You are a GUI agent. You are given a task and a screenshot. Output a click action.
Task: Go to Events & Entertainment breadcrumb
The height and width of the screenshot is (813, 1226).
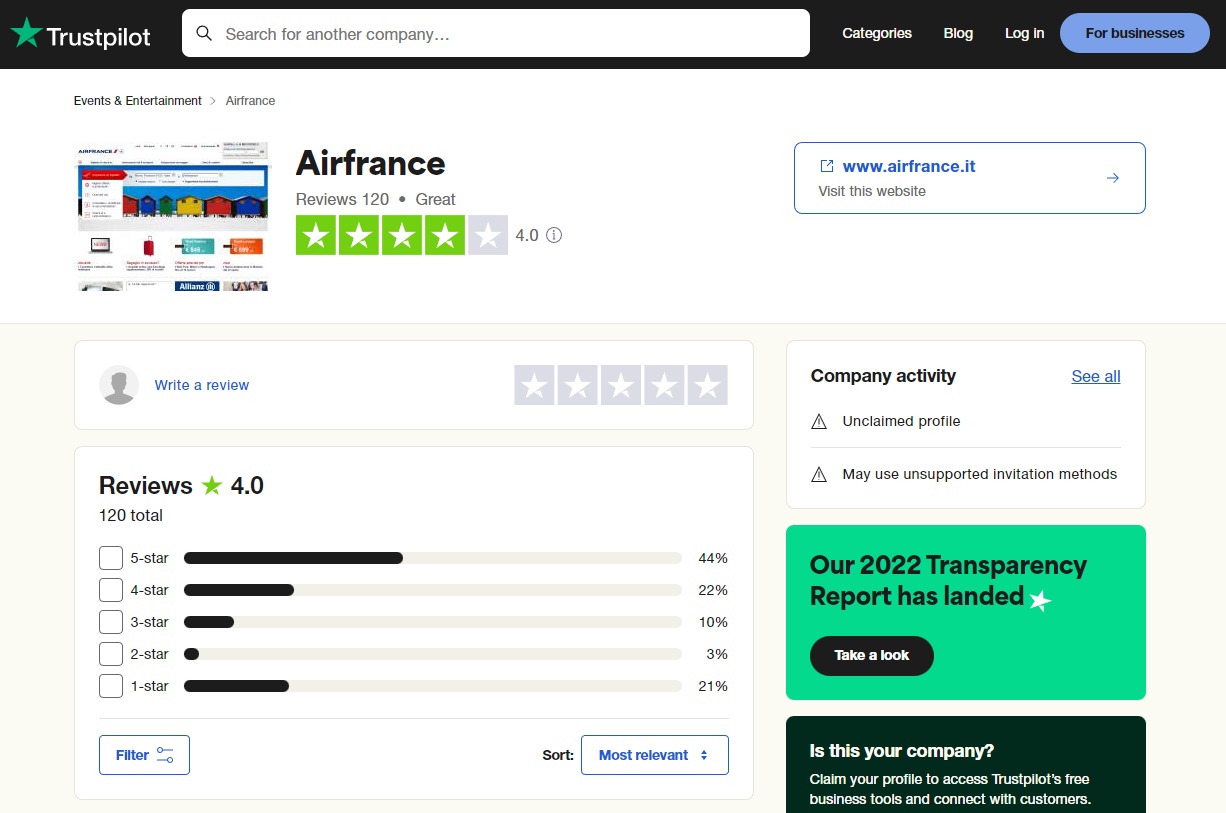138,101
